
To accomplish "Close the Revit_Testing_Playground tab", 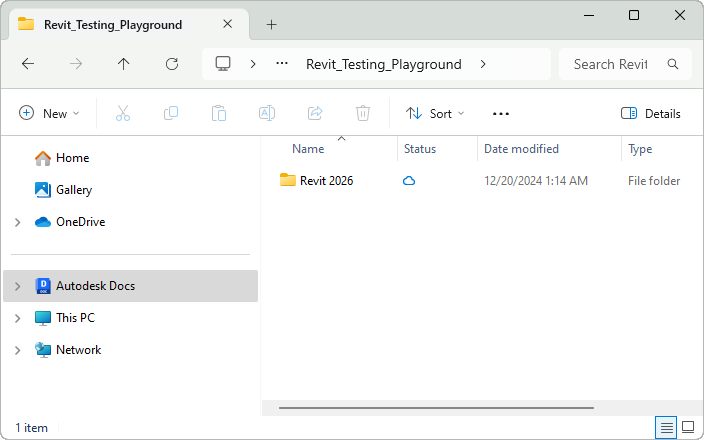I will pyautogui.click(x=228, y=24).
